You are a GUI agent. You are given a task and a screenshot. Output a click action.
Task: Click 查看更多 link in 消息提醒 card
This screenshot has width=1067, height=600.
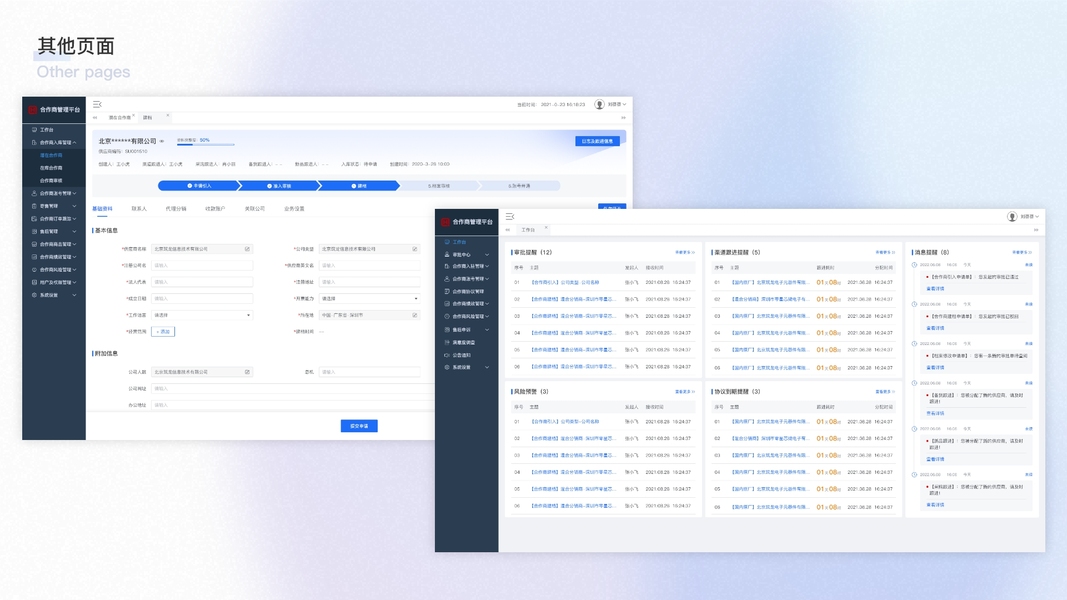point(1022,252)
